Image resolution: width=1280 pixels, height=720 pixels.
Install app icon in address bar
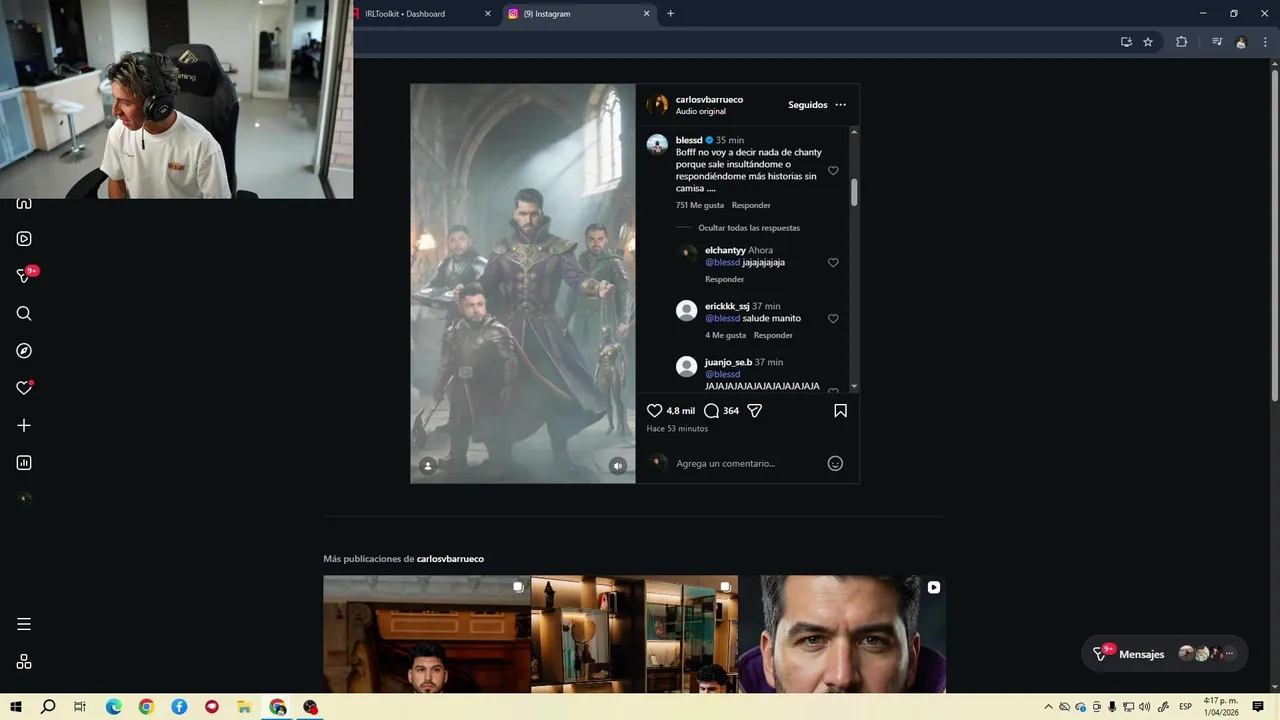[1126, 42]
